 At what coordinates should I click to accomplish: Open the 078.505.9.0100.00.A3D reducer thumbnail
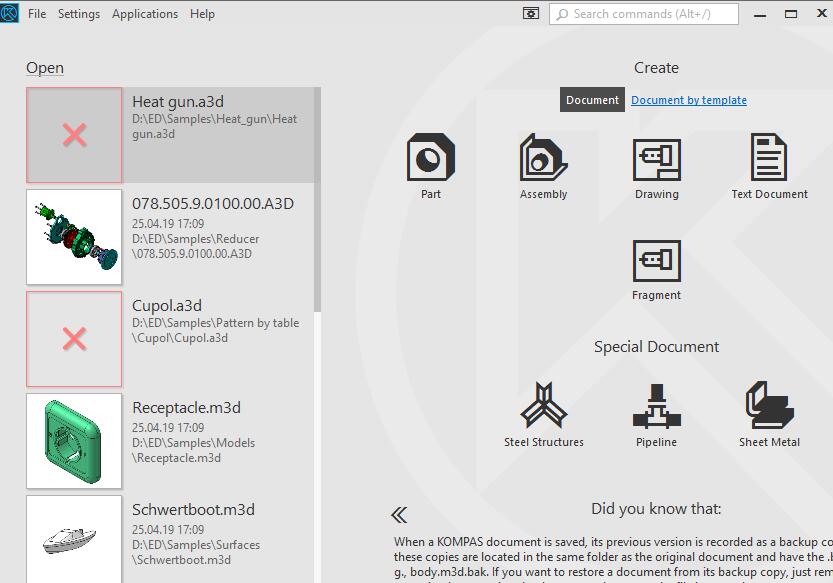click(74, 237)
